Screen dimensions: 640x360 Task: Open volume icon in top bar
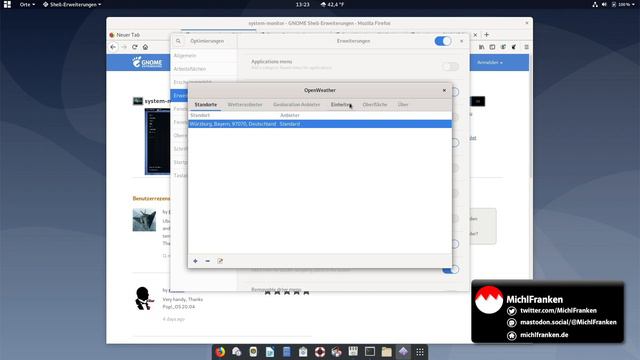click(x=604, y=4)
